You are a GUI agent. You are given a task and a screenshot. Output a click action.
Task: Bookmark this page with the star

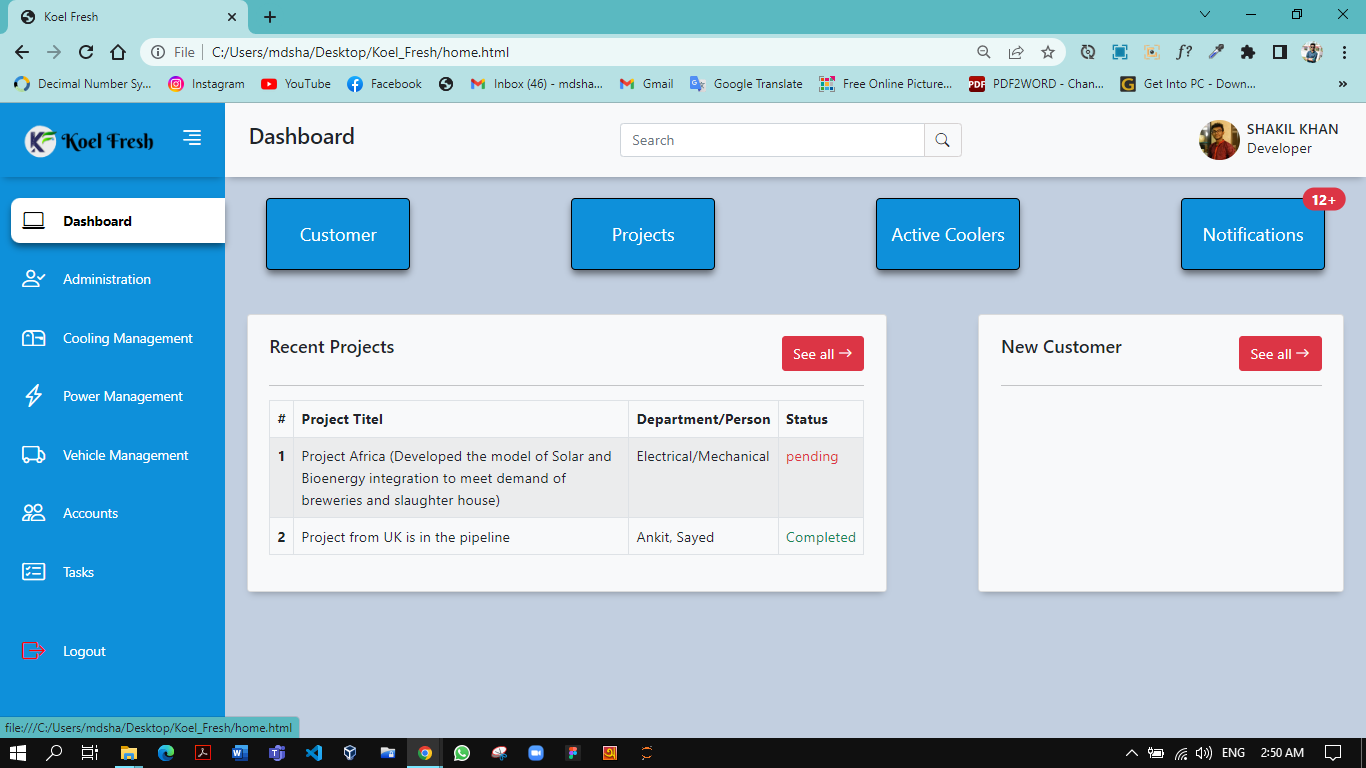[x=1048, y=52]
